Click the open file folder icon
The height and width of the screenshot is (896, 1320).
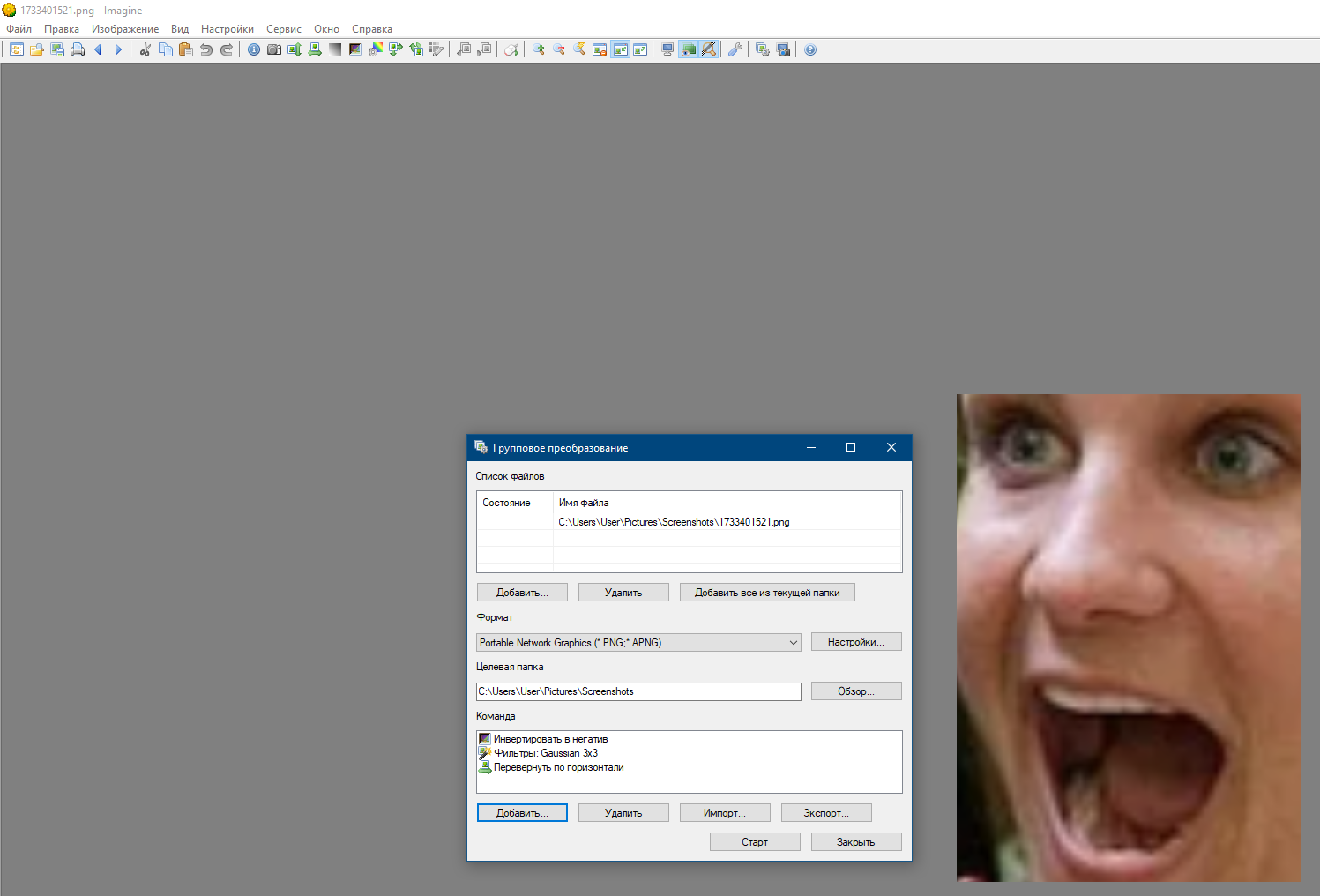click(37, 49)
